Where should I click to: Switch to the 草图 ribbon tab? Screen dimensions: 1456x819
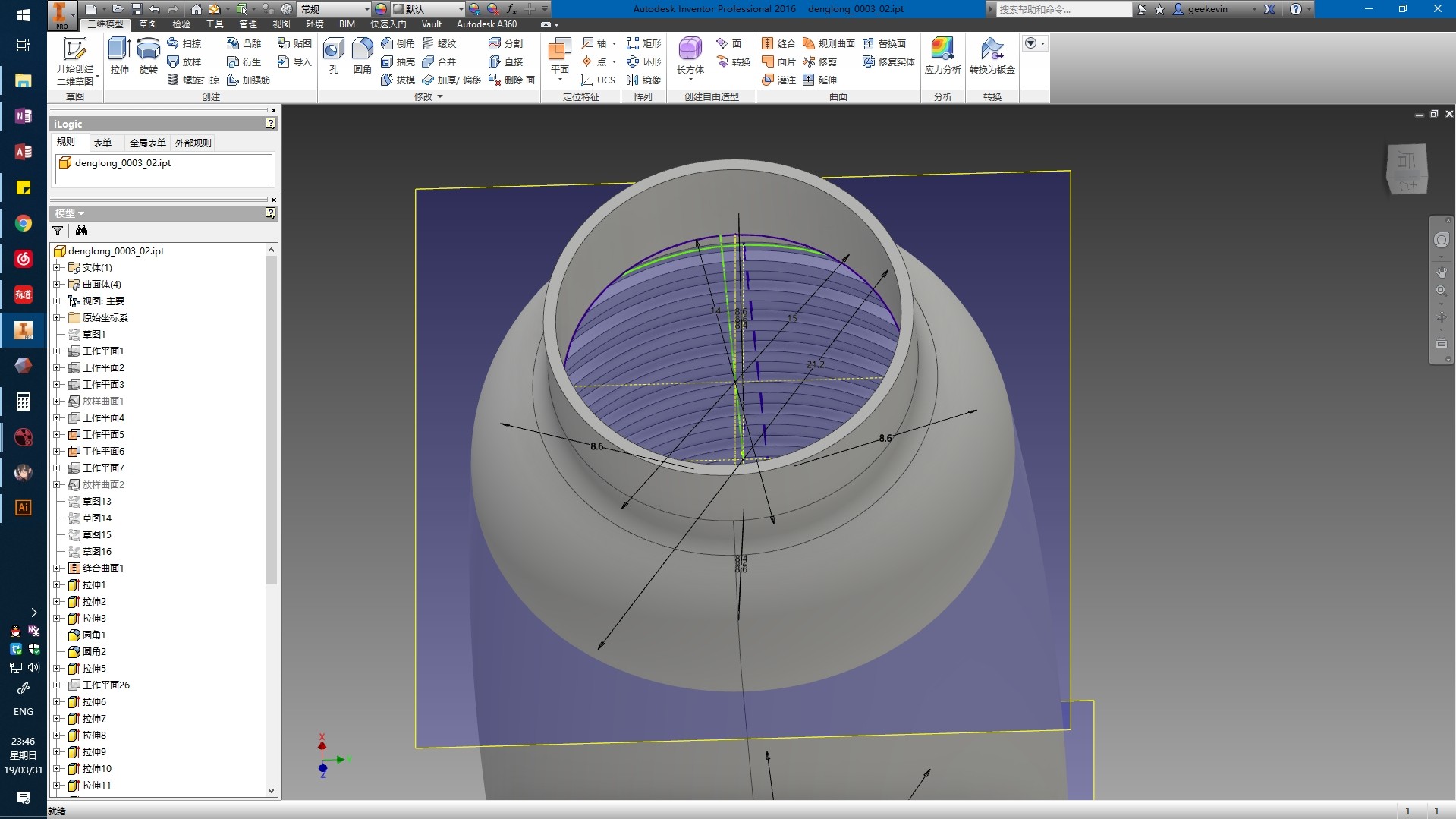pyautogui.click(x=148, y=24)
